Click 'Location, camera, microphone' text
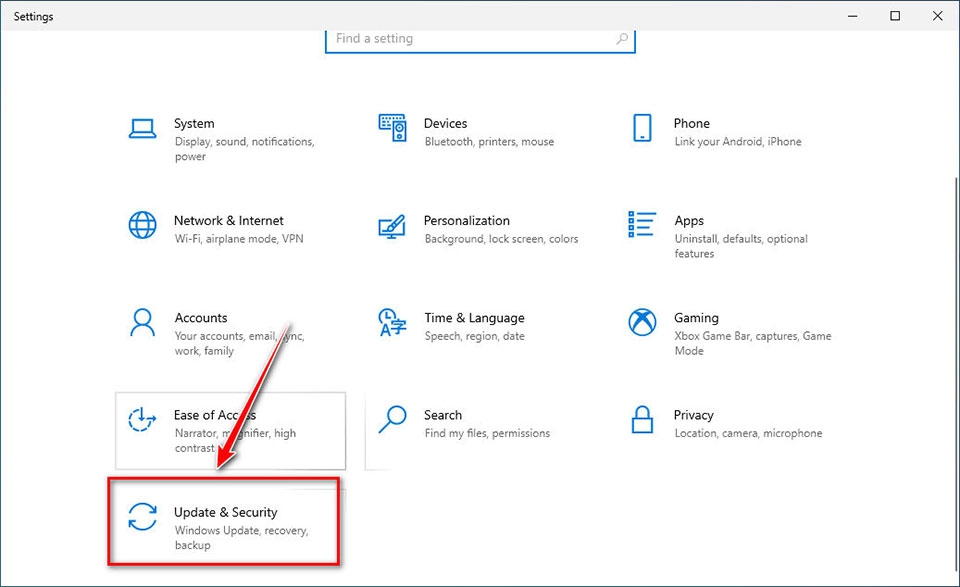960x587 pixels. coord(748,433)
